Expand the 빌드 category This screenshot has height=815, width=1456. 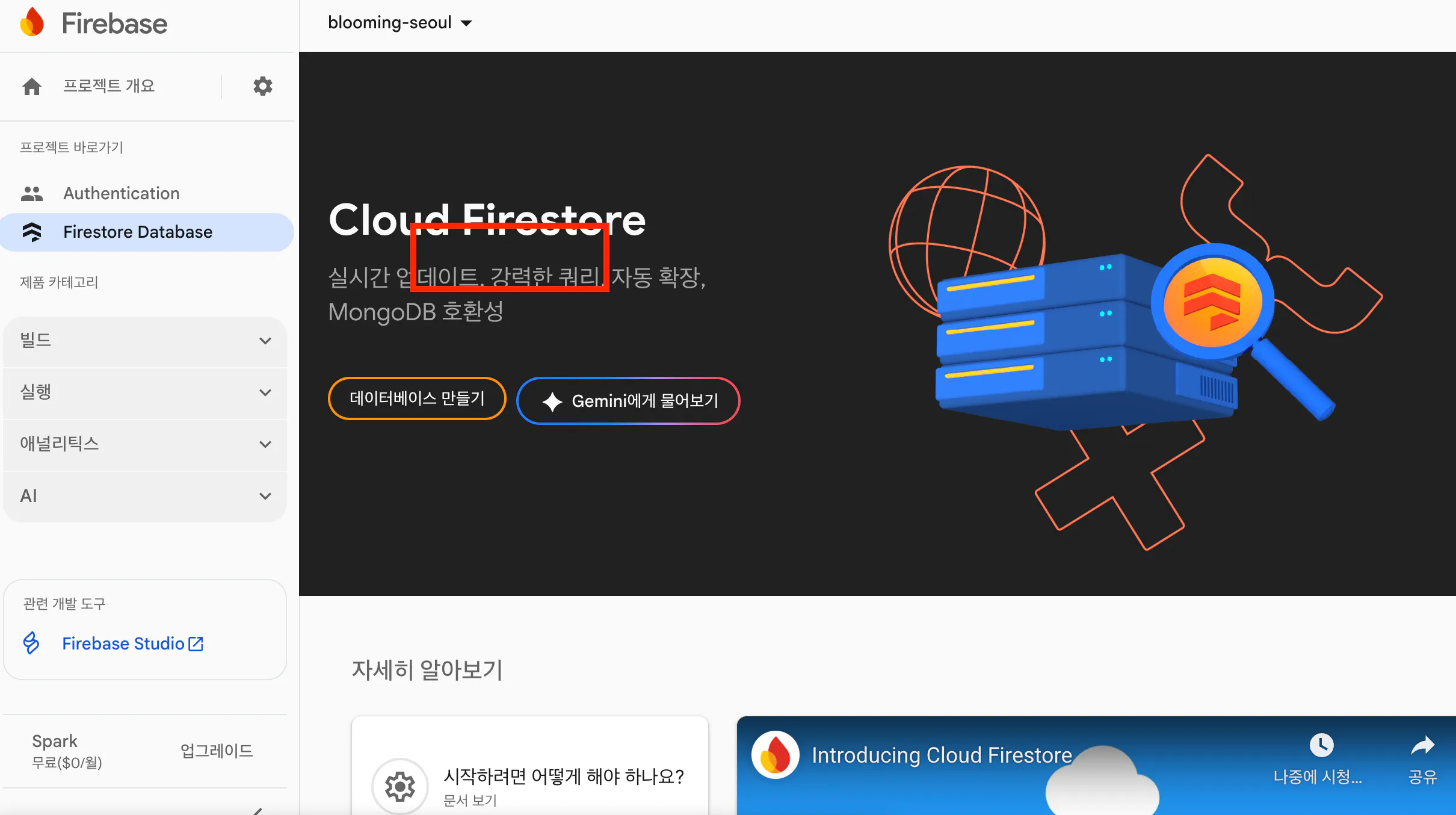pos(145,341)
